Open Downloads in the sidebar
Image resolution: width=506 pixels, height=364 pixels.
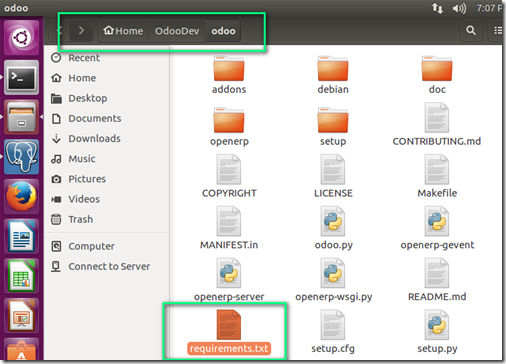107,138
